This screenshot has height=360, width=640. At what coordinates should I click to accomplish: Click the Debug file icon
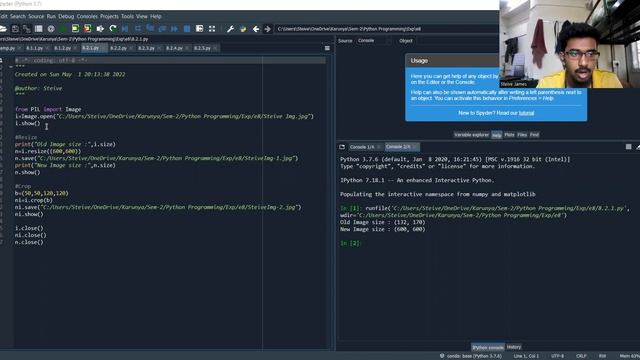[x=125, y=29]
